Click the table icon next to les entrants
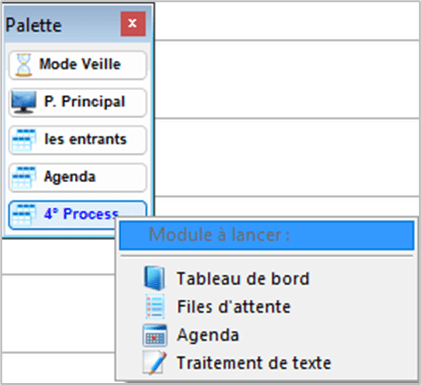Screen dimensions: 421x385 pyautogui.click(x=24, y=140)
